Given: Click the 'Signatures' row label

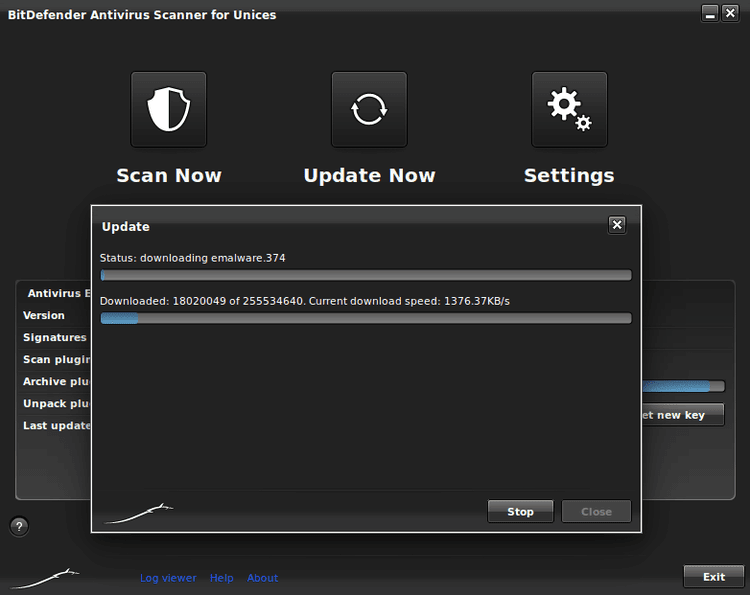Looking at the screenshot, I should tap(55, 337).
